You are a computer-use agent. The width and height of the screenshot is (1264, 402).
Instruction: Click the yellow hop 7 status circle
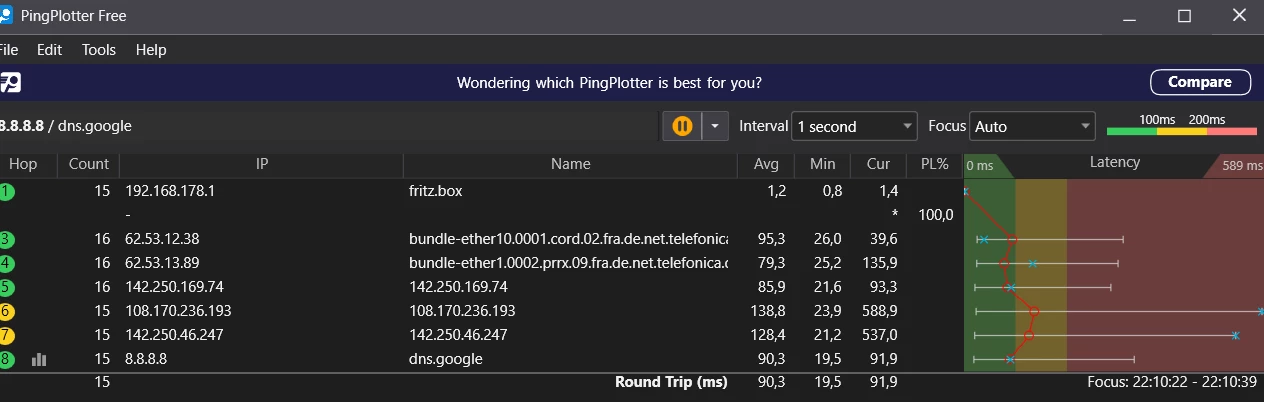(7, 335)
